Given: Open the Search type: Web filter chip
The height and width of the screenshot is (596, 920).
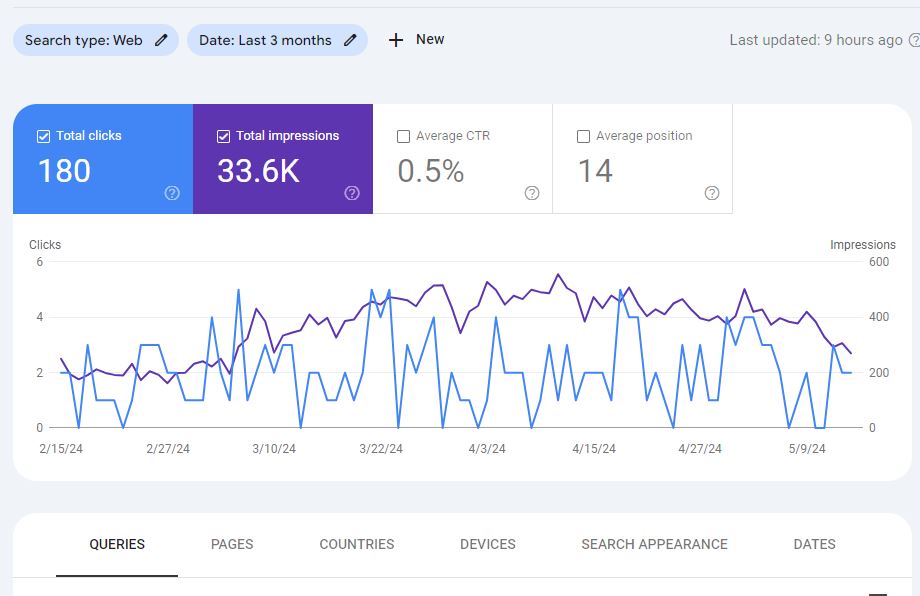Looking at the screenshot, I should (96, 40).
